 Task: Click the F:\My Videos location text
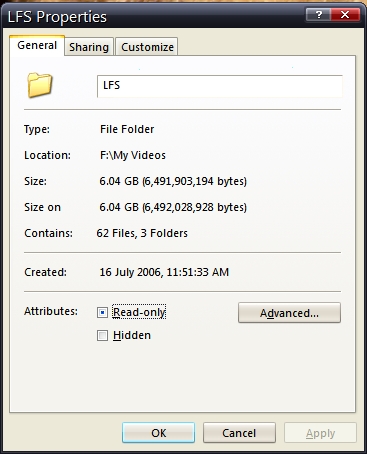coord(133,155)
